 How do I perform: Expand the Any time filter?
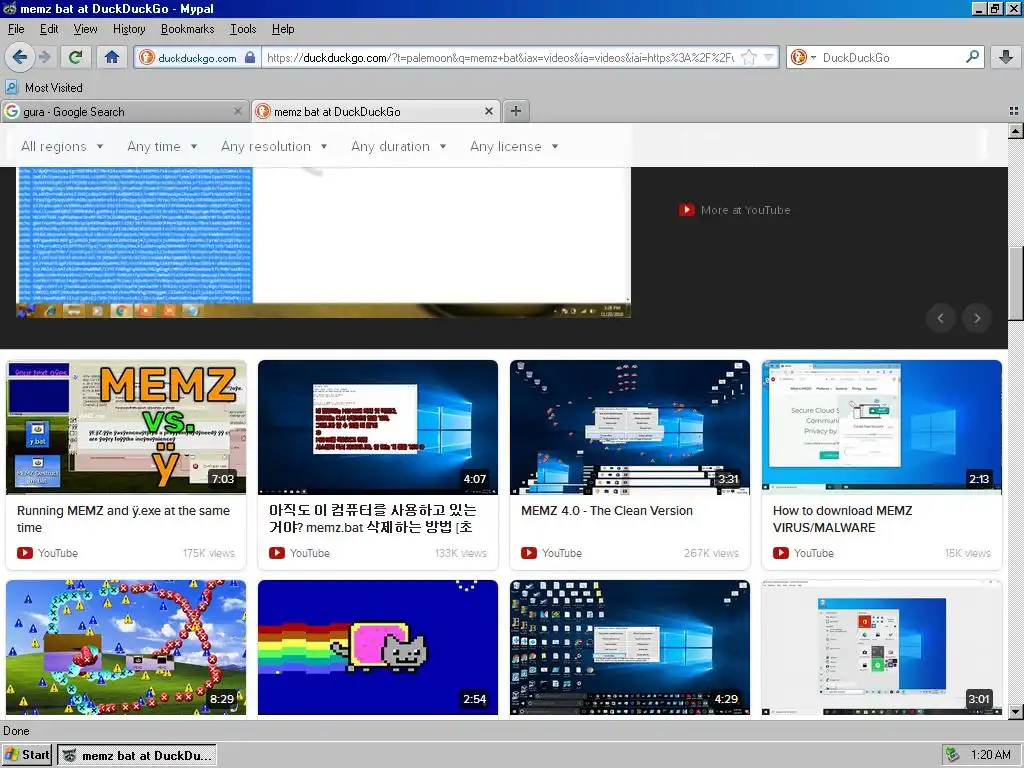[162, 146]
